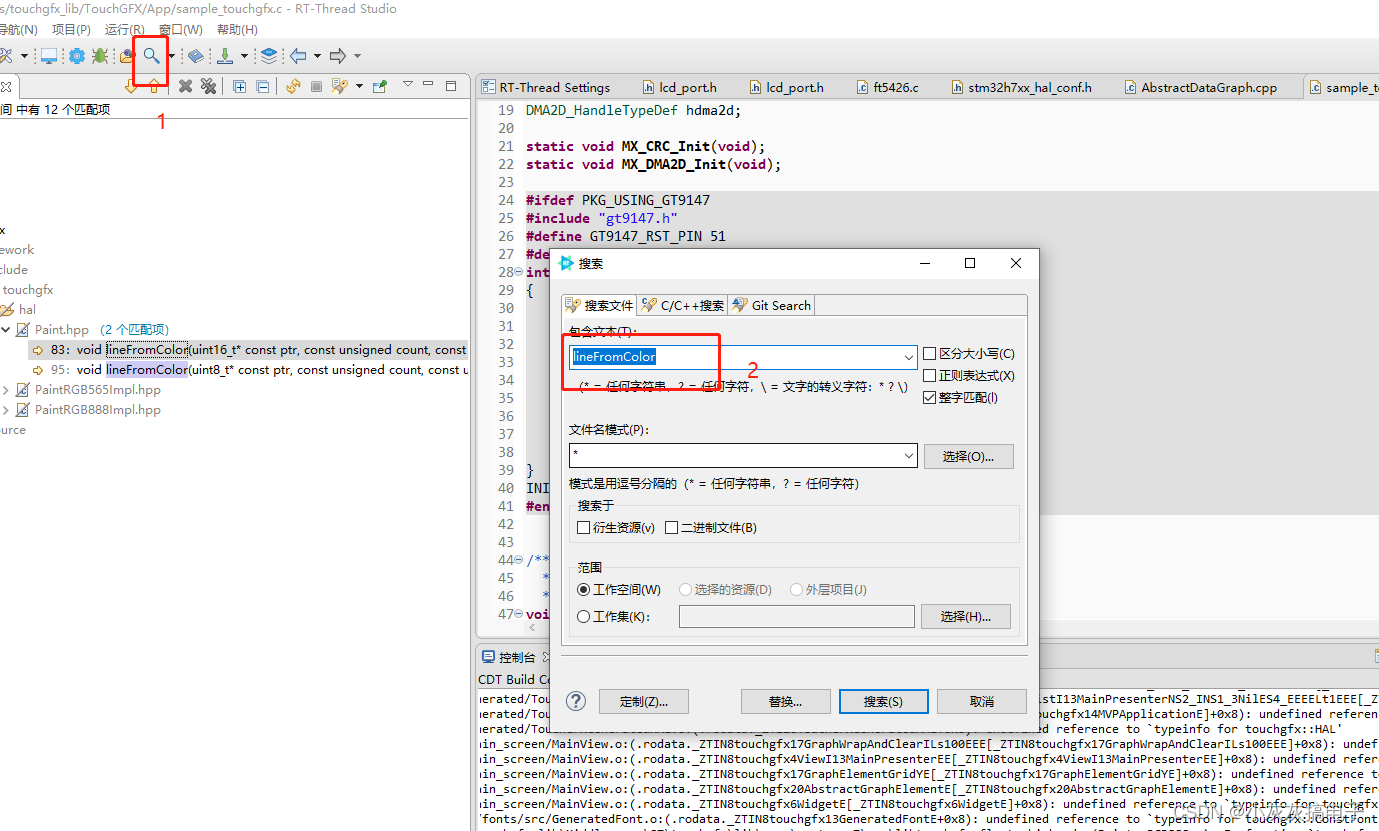Select line 95 lineFromColor match
Viewport: 1379px width, 831px height.
[248, 370]
